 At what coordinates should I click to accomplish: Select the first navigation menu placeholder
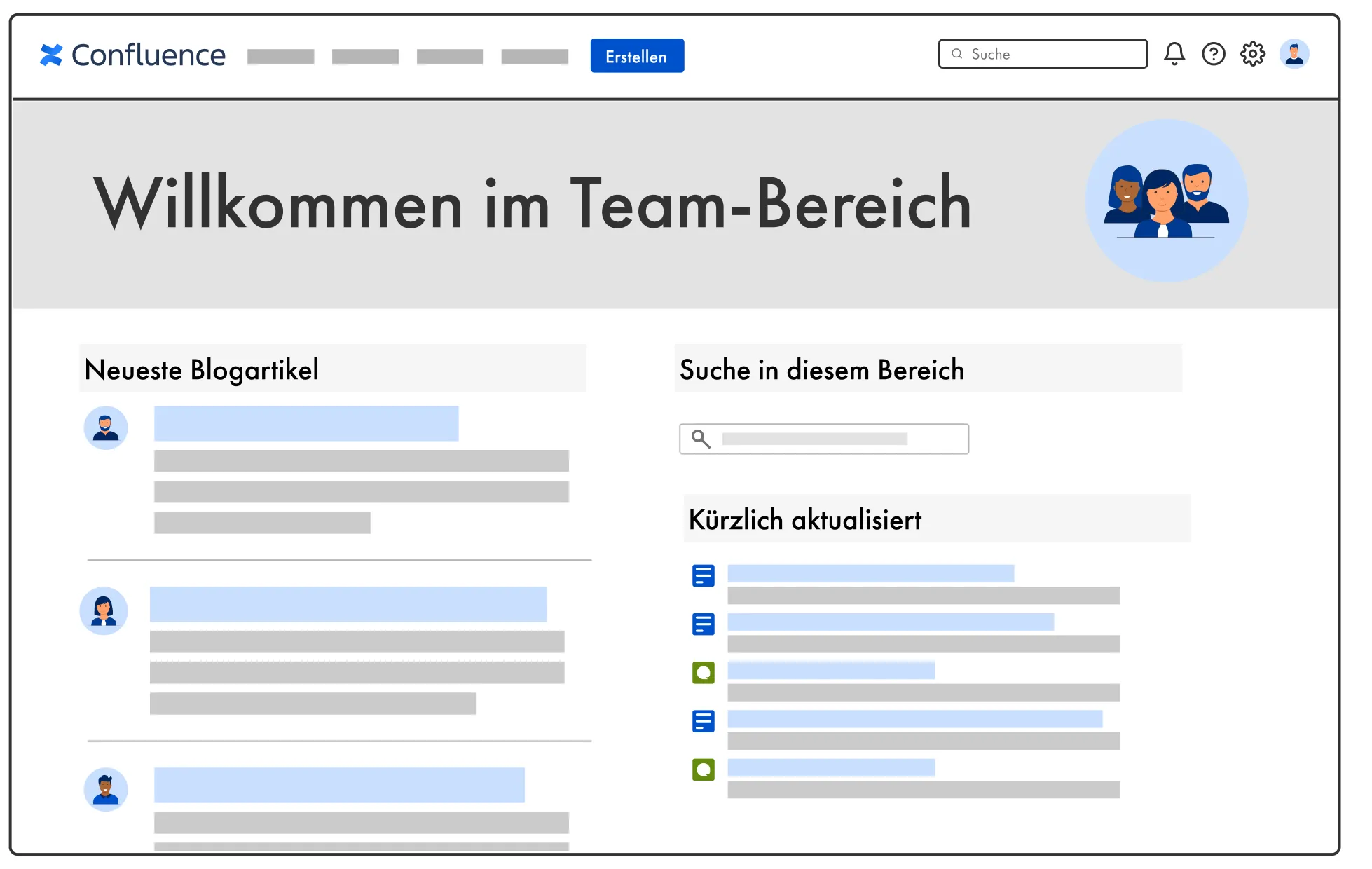pyautogui.click(x=280, y=57)
